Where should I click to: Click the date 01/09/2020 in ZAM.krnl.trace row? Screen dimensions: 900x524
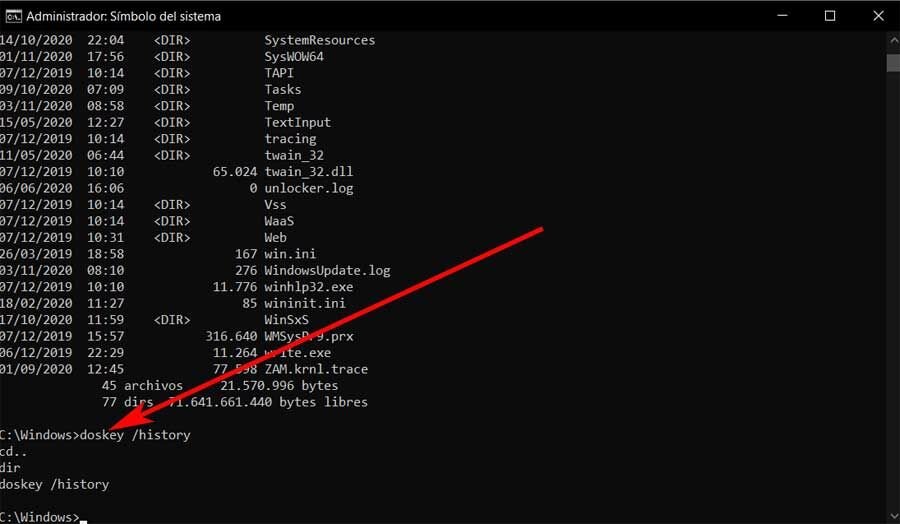click(x=36, y=369)
